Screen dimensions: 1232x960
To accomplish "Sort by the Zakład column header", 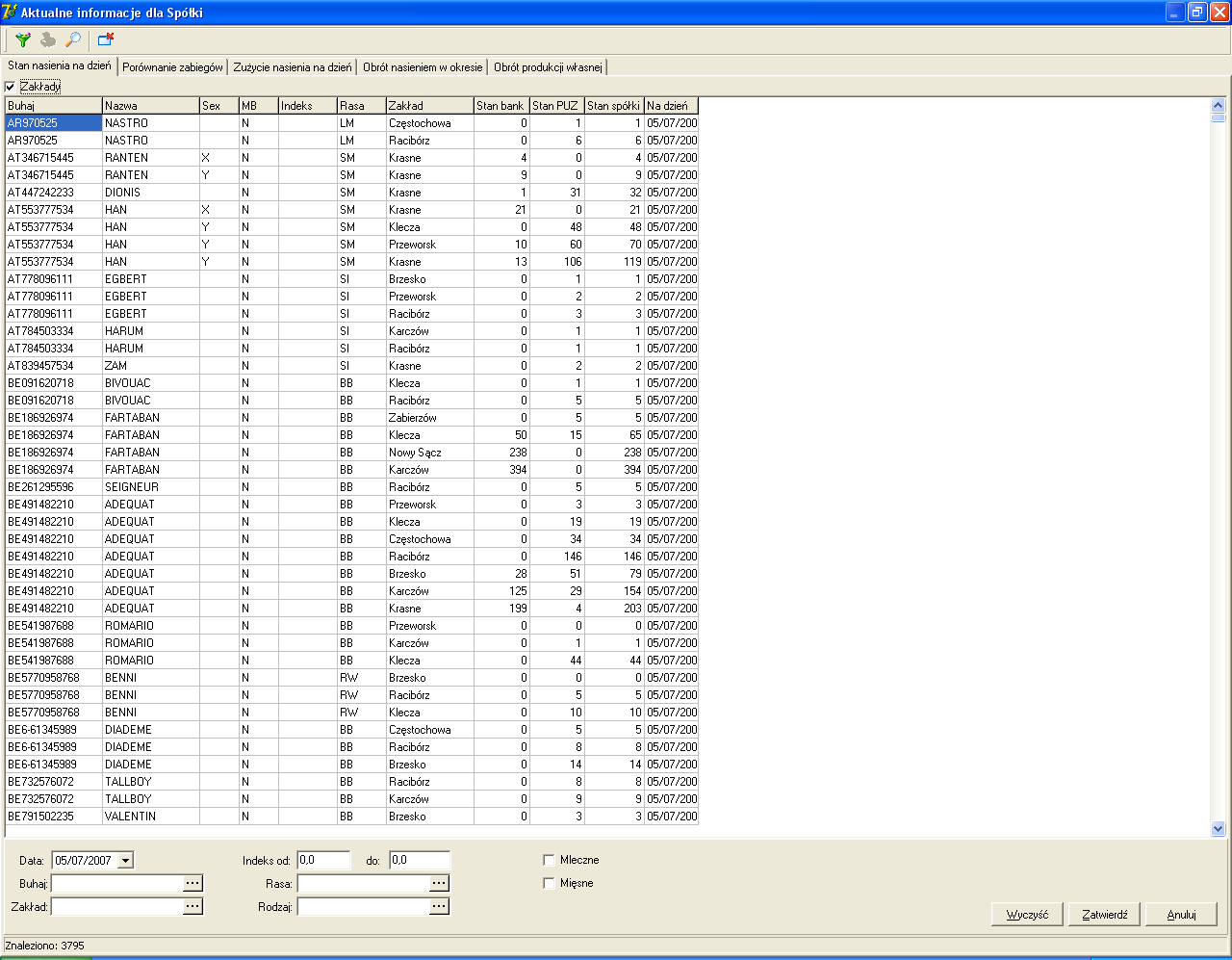I will pos(430,106).
